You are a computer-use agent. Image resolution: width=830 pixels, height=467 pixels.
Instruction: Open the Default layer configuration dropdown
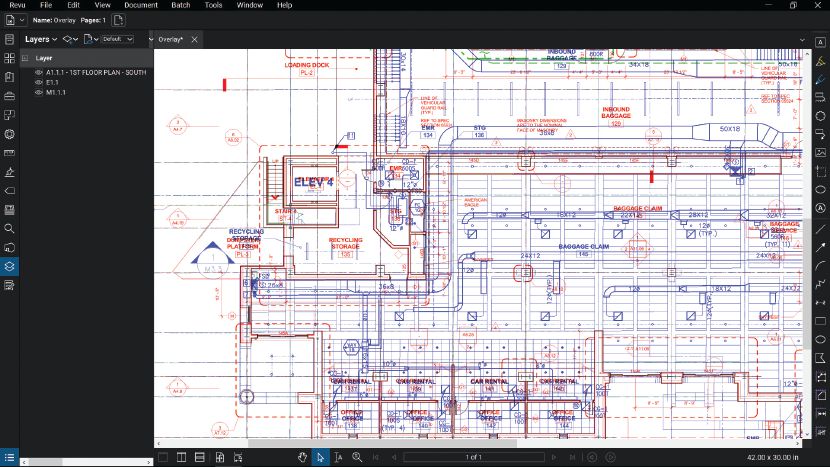(x=116, y=39)
